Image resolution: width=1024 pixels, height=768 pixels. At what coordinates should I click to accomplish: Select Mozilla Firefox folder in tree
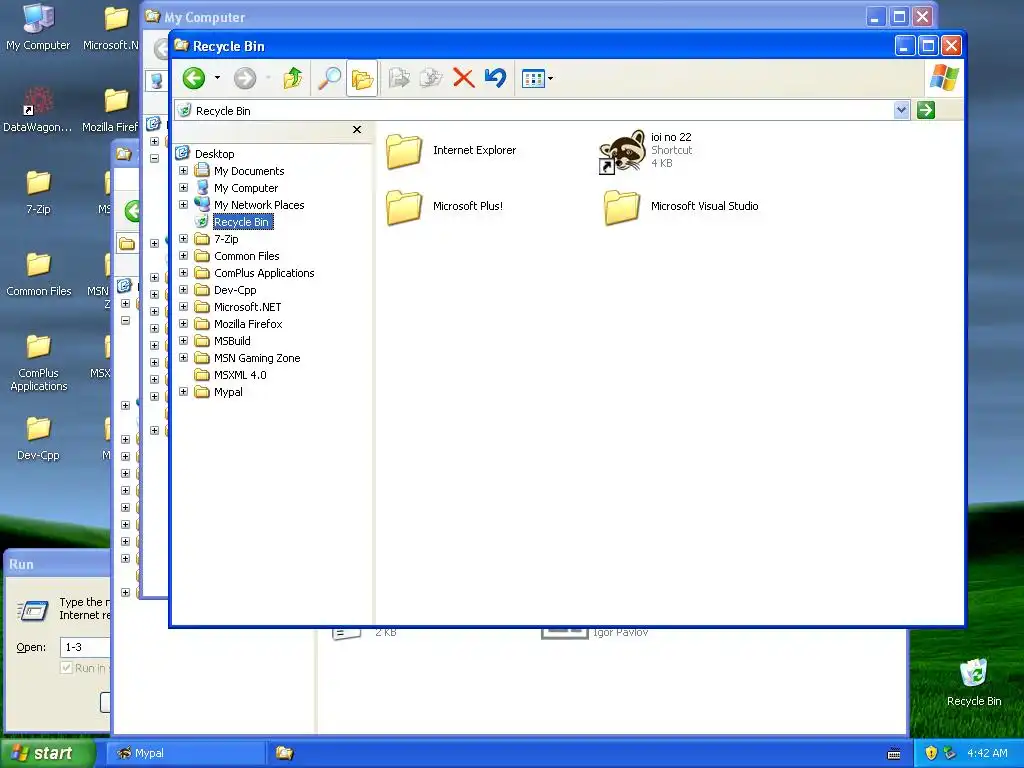tap(248, 324)
